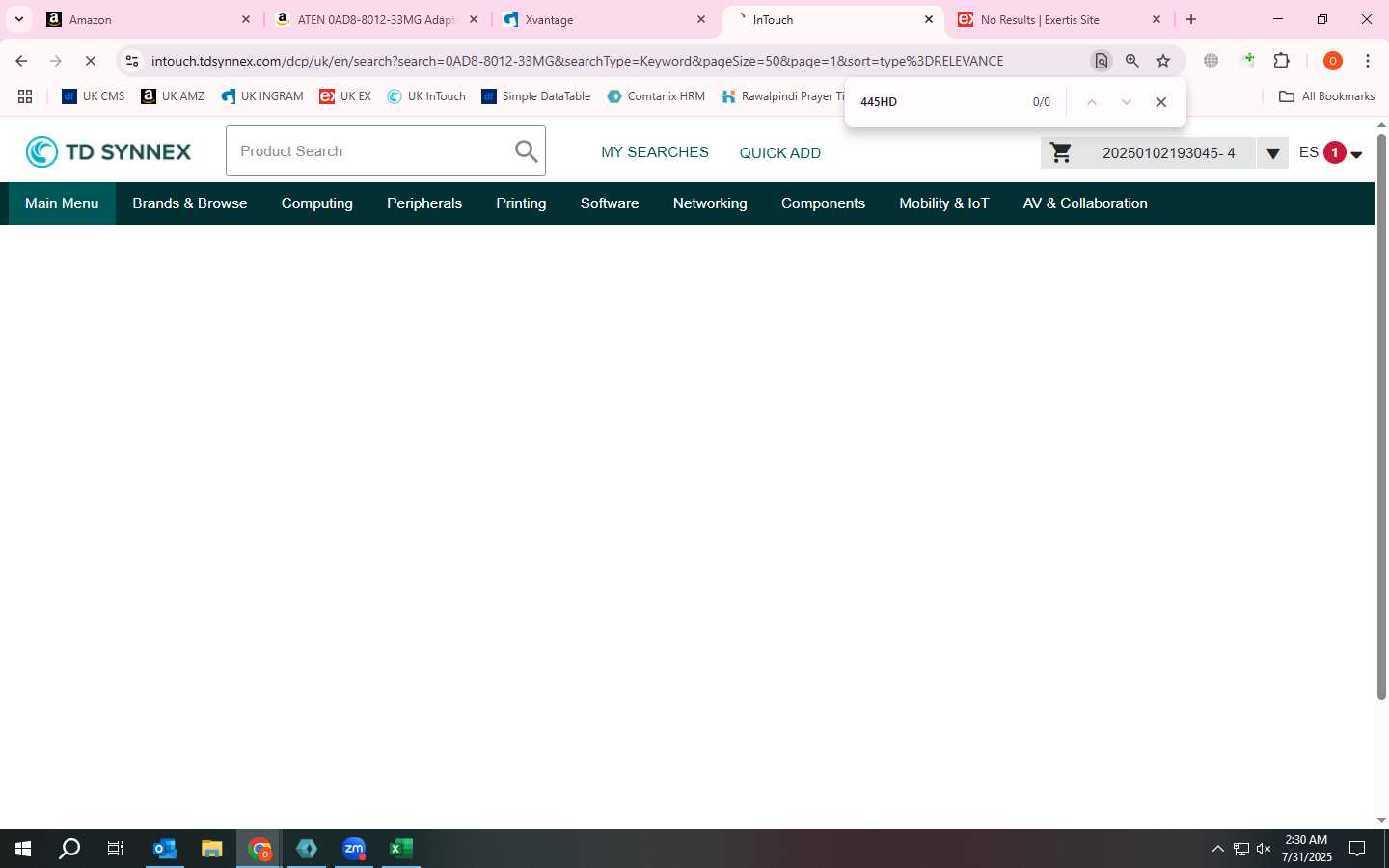Open the Peripherals menu
The width and height of the screenshot is (1389, 868).
point(424,203)
